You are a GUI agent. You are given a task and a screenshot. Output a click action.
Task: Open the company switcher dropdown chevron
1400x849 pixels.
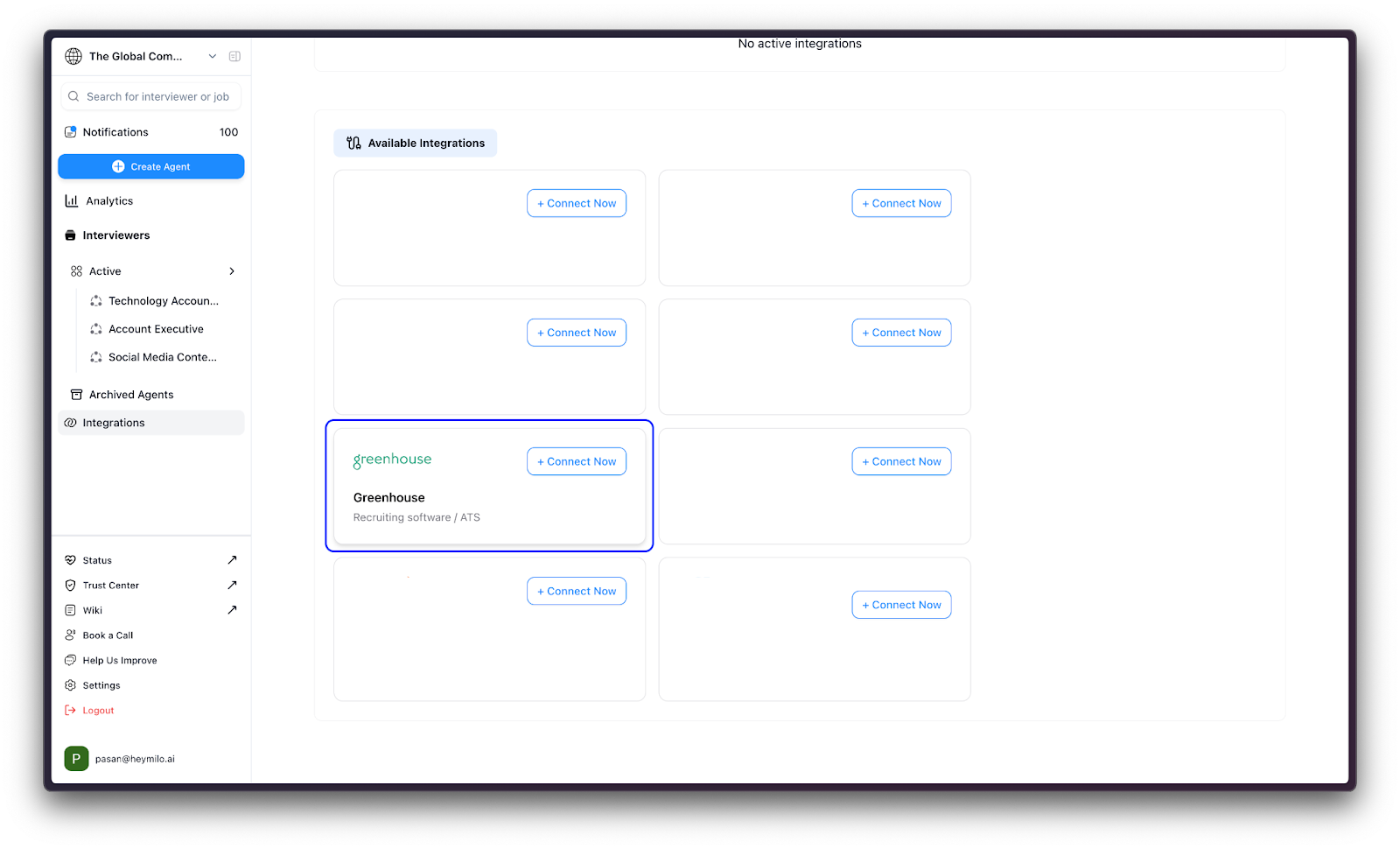tap(212, 56)
